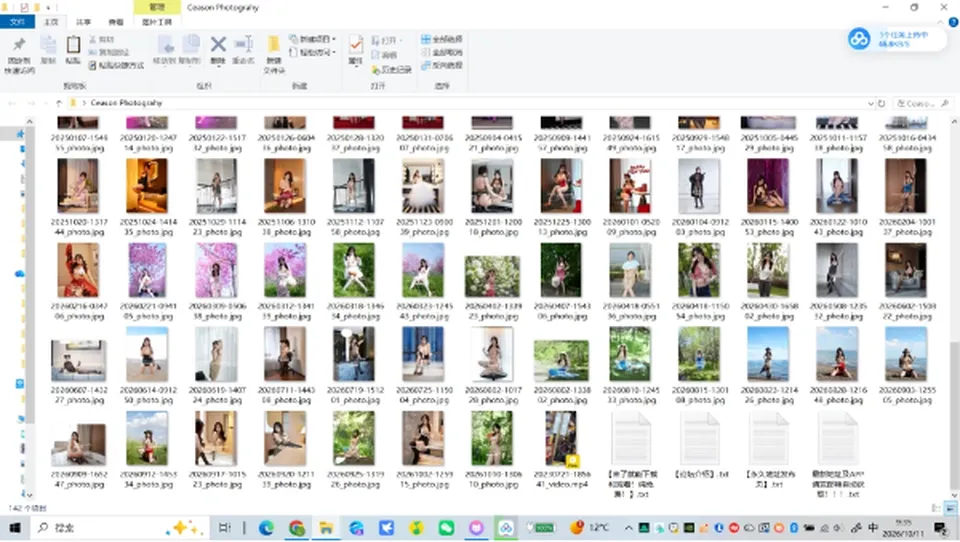Refresh the current folder view
This screenshot has width=960, height=542.
pos(882,103)
